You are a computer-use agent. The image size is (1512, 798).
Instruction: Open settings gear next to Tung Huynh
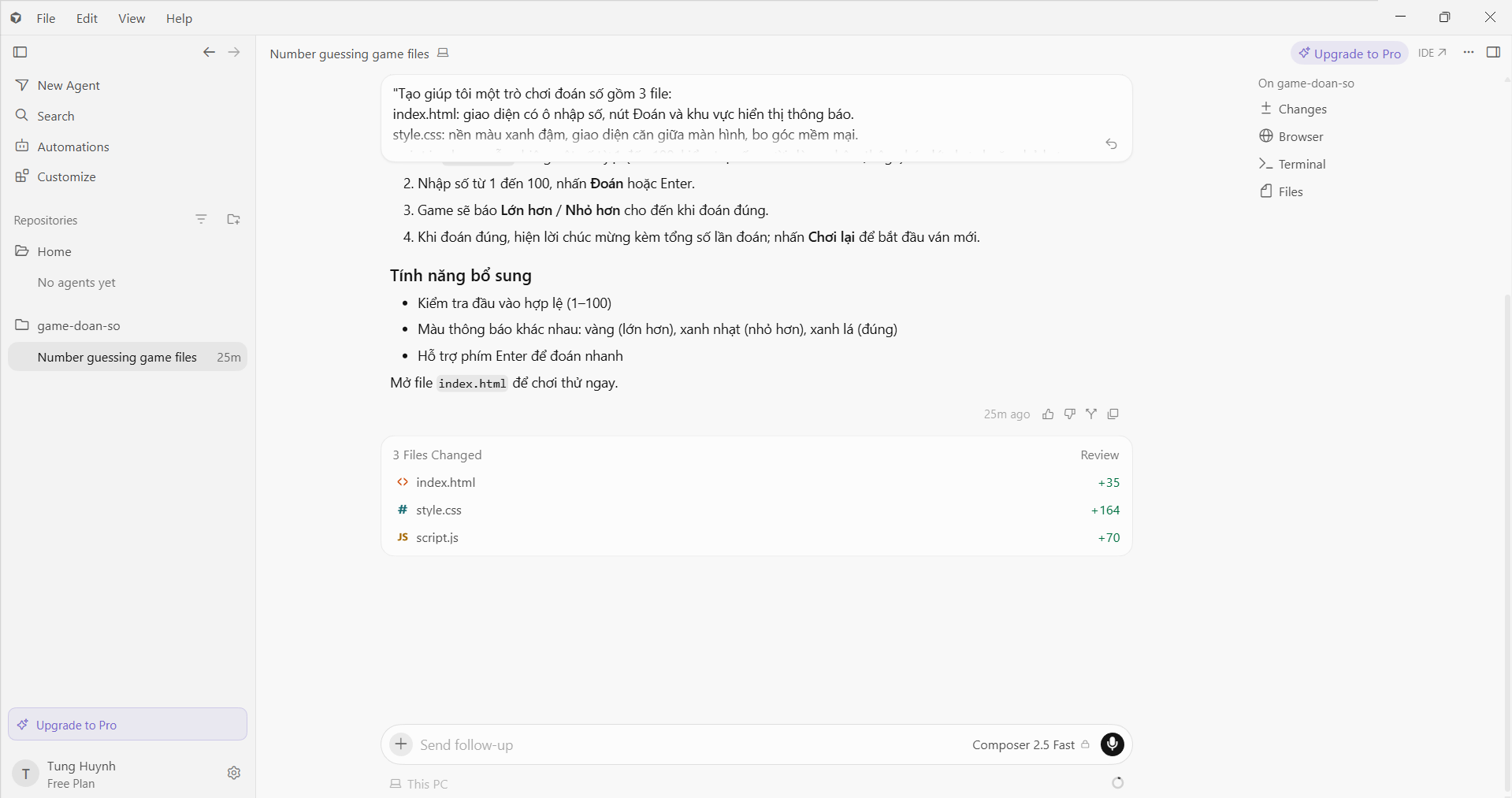234,773
